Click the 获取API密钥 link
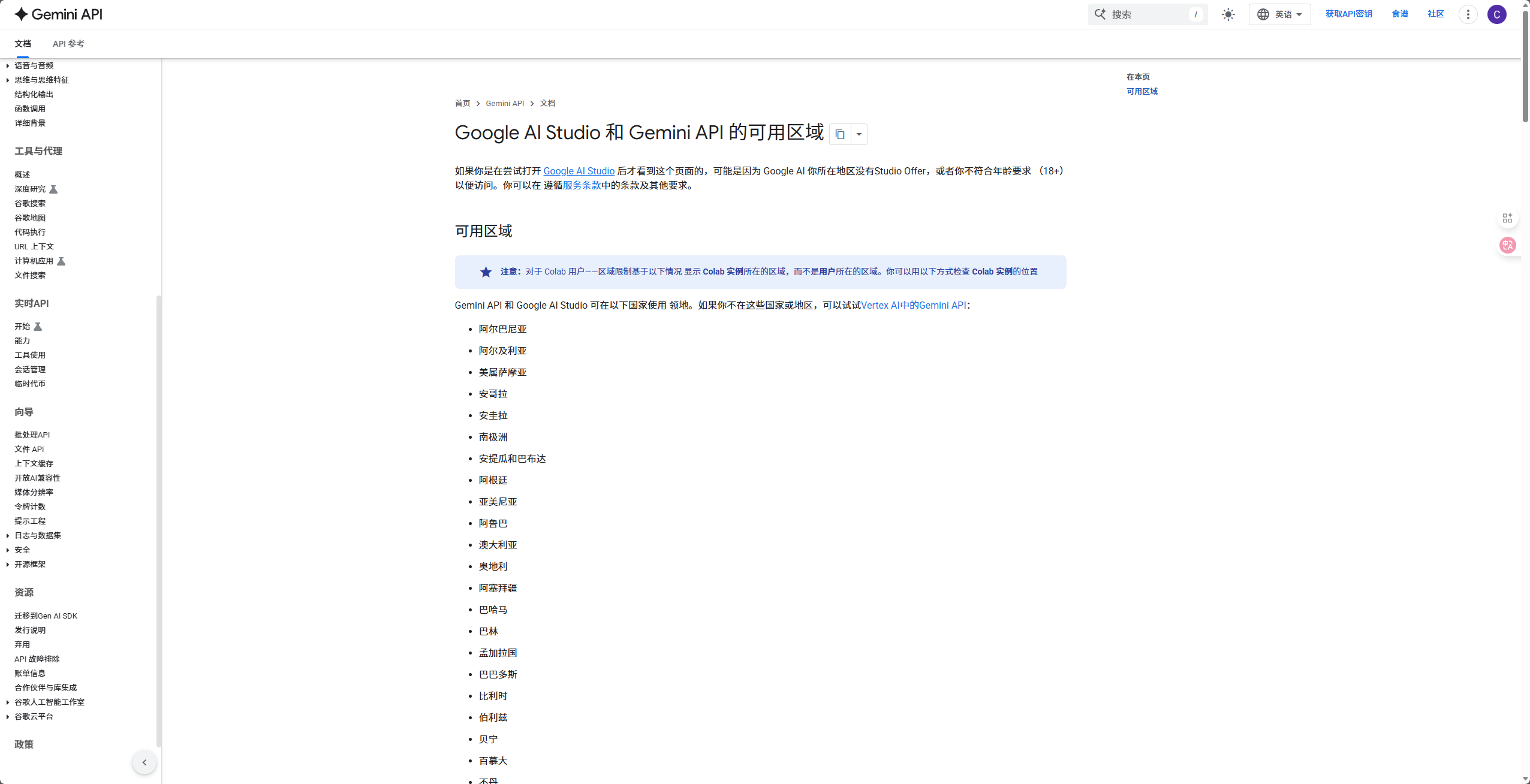 1348,14
